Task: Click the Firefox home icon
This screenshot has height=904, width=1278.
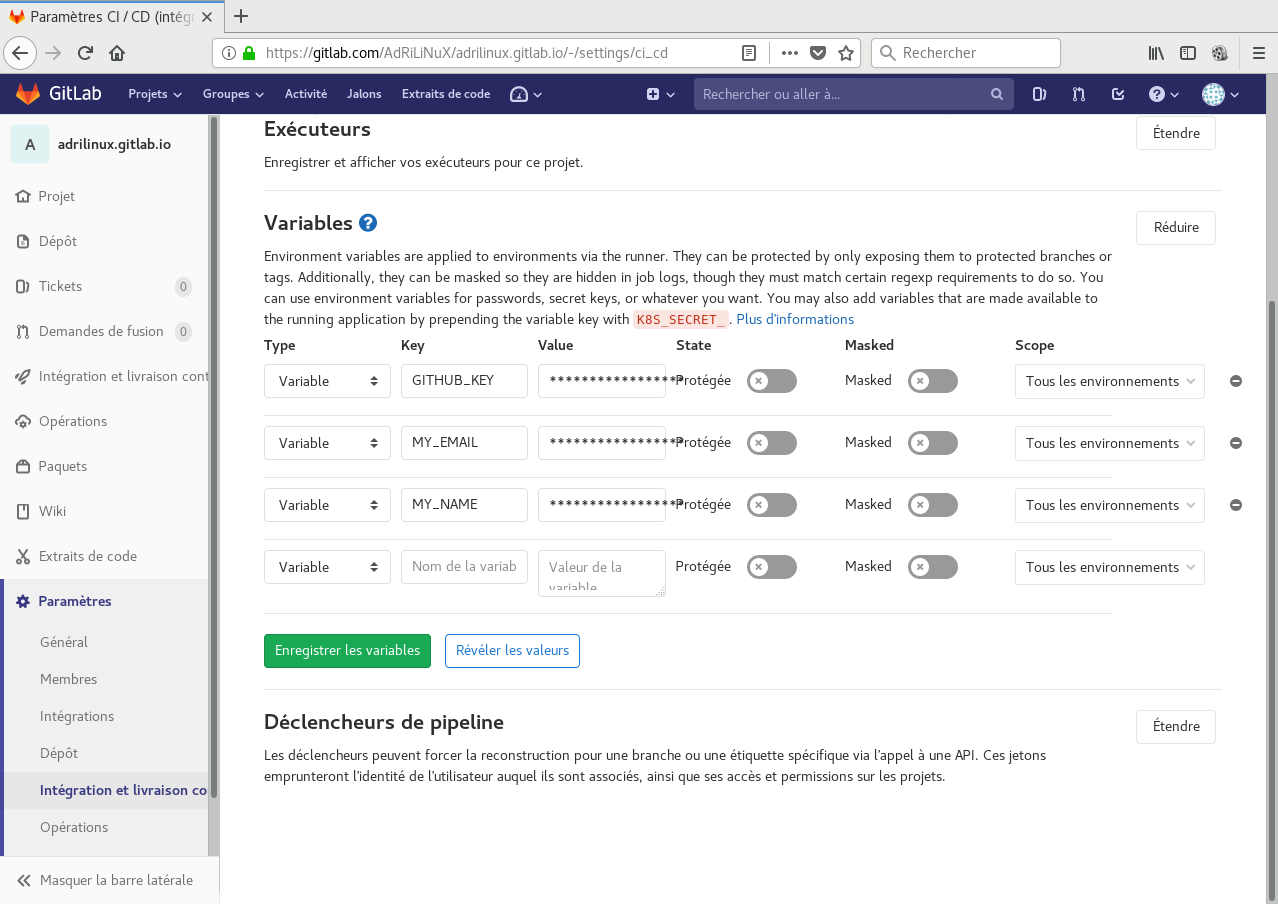Action: tap(117, 53)
